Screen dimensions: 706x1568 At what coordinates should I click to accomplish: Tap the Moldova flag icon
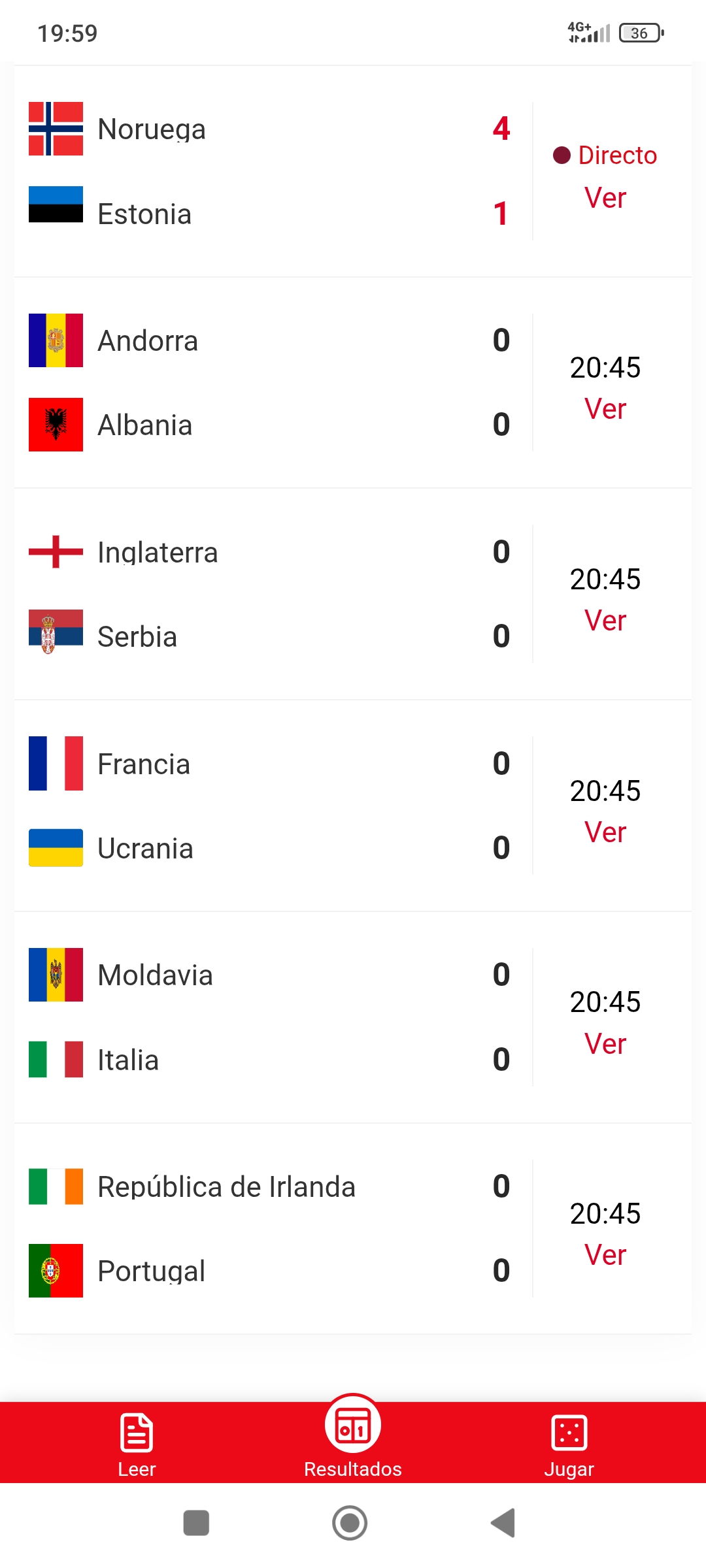(x=56, y=975)
